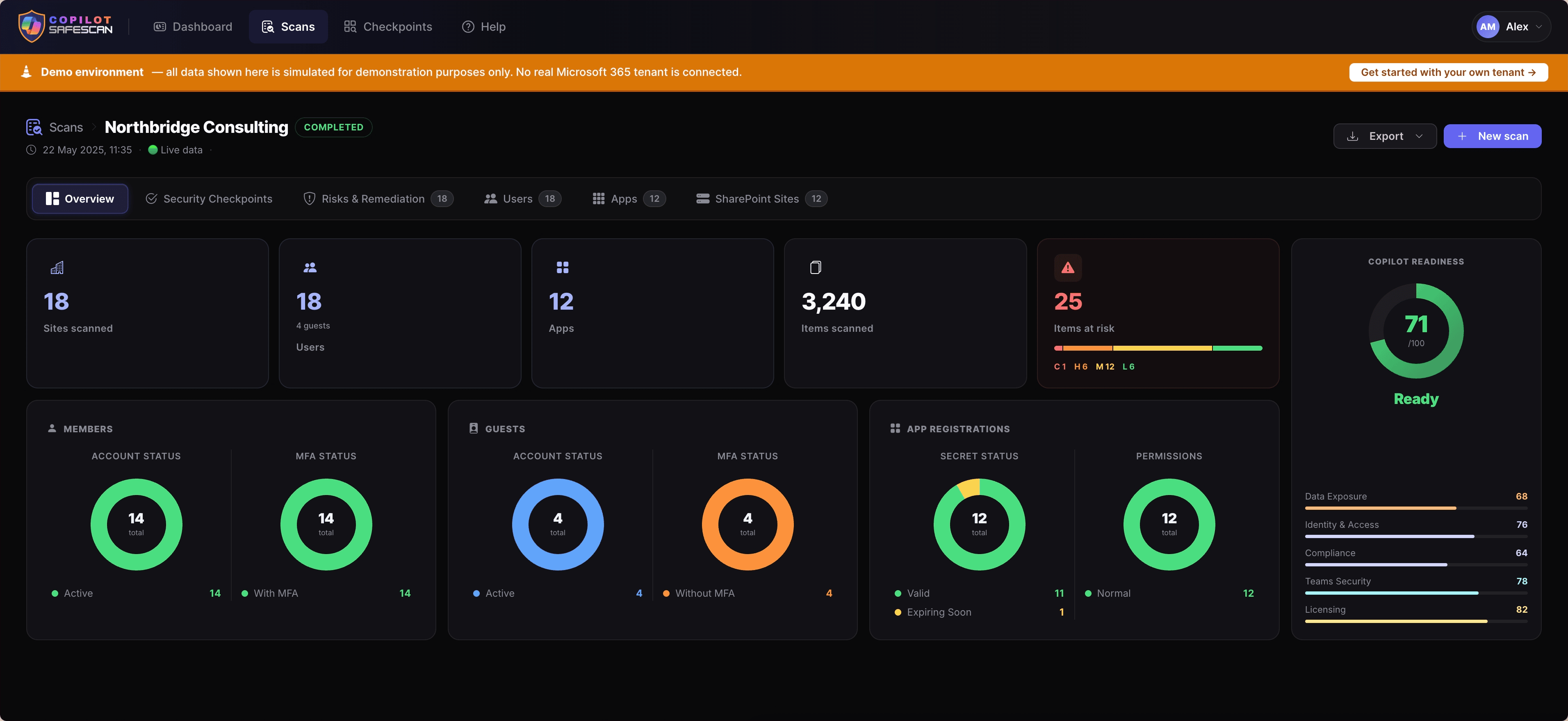
Task: Click the Guests MFA Status orange donut
Action: [748, 524]
